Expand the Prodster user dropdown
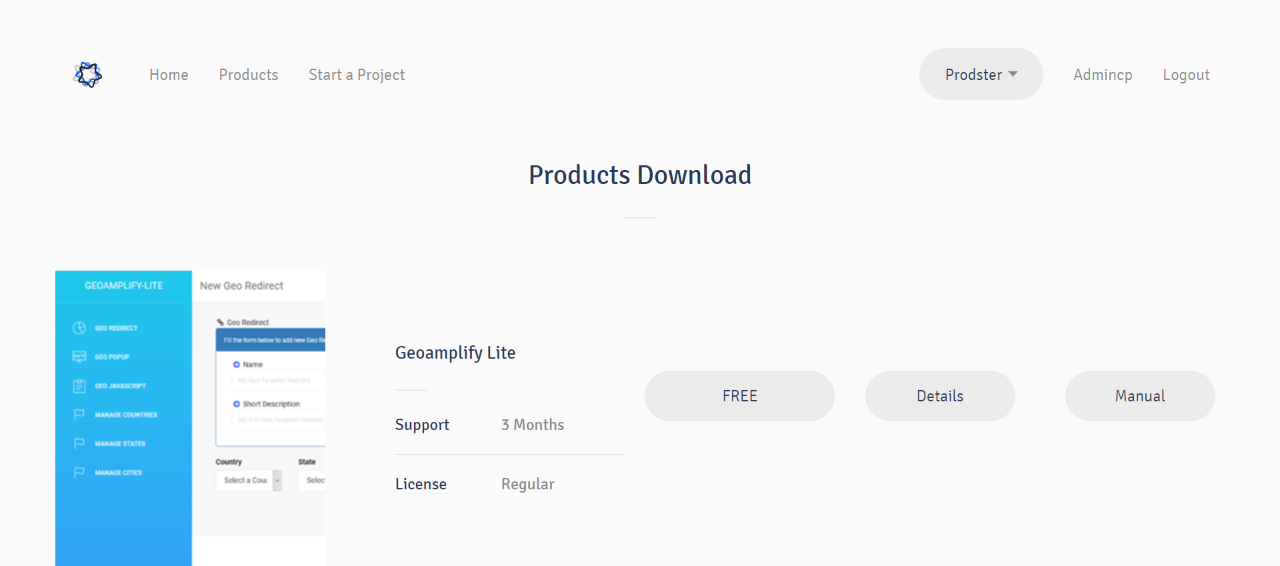The width and height of the screenshot is (1280, 566). click(980, 75)
